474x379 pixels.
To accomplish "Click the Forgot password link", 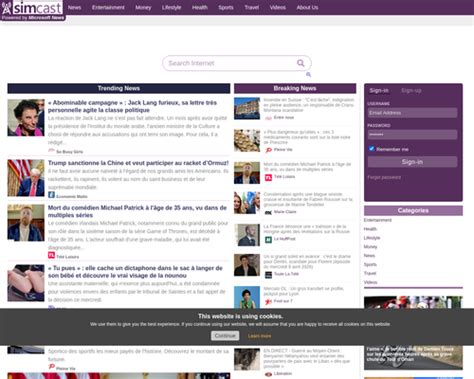I will pos(384,177).
